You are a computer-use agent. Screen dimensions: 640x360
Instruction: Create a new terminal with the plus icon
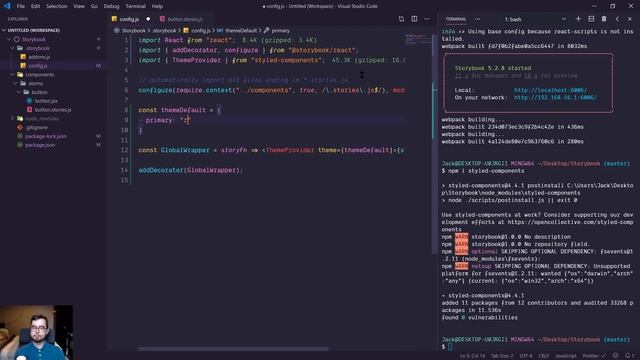click(578, 19)
